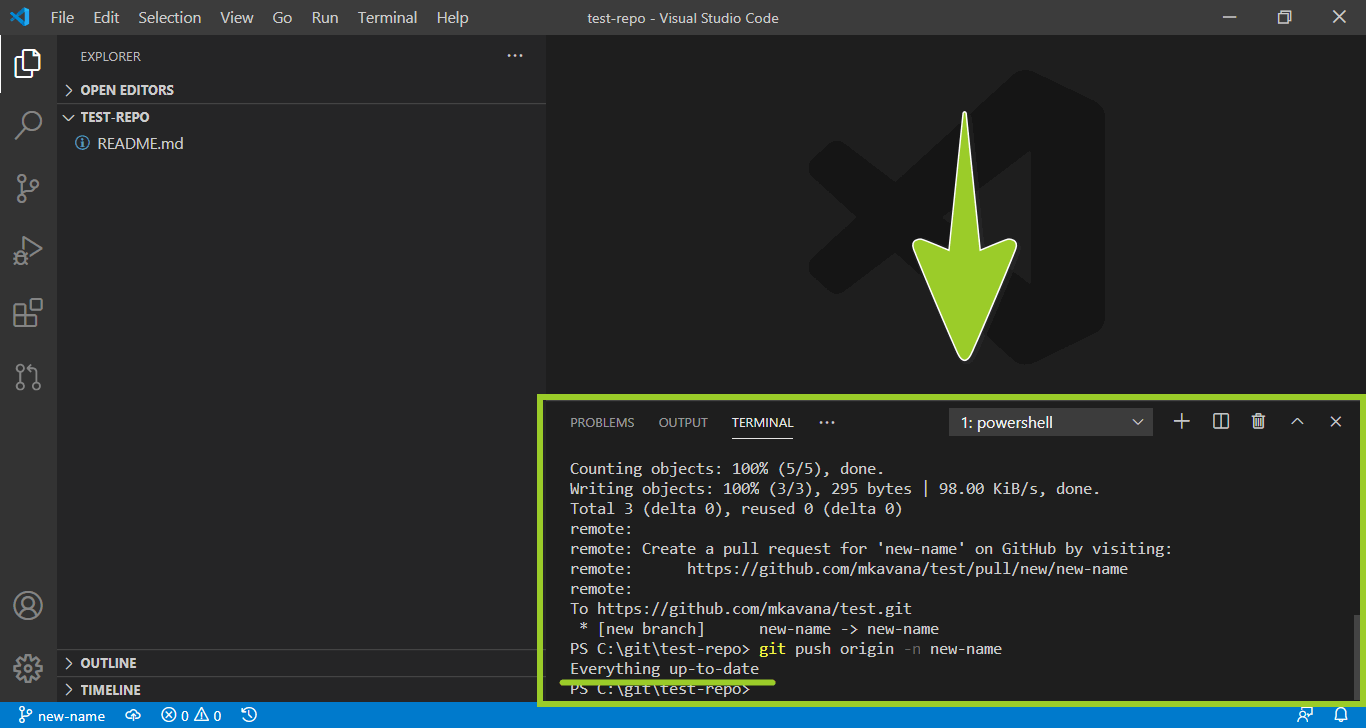Screen dimensions: 1366x728
Task: Click 'Everything up-to-date' terminal text
Action: click(x=664, y=669)
